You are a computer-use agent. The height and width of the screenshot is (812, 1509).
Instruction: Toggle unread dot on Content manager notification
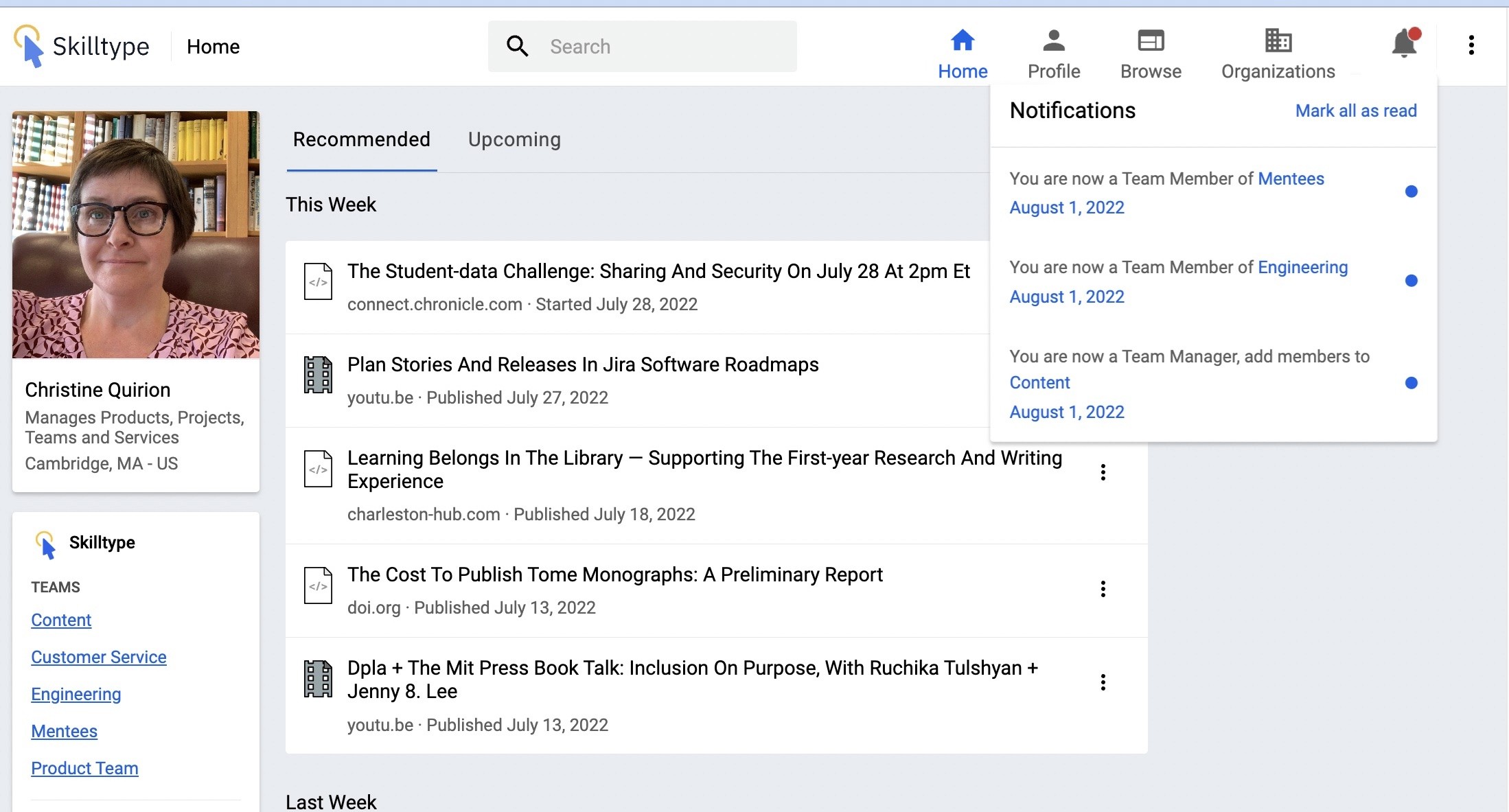(x=1411, y=383)
